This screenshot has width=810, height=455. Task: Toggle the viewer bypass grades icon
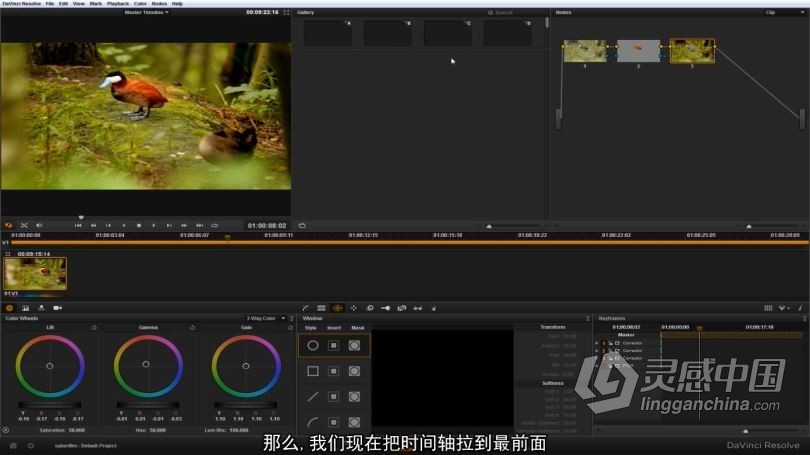8,226
